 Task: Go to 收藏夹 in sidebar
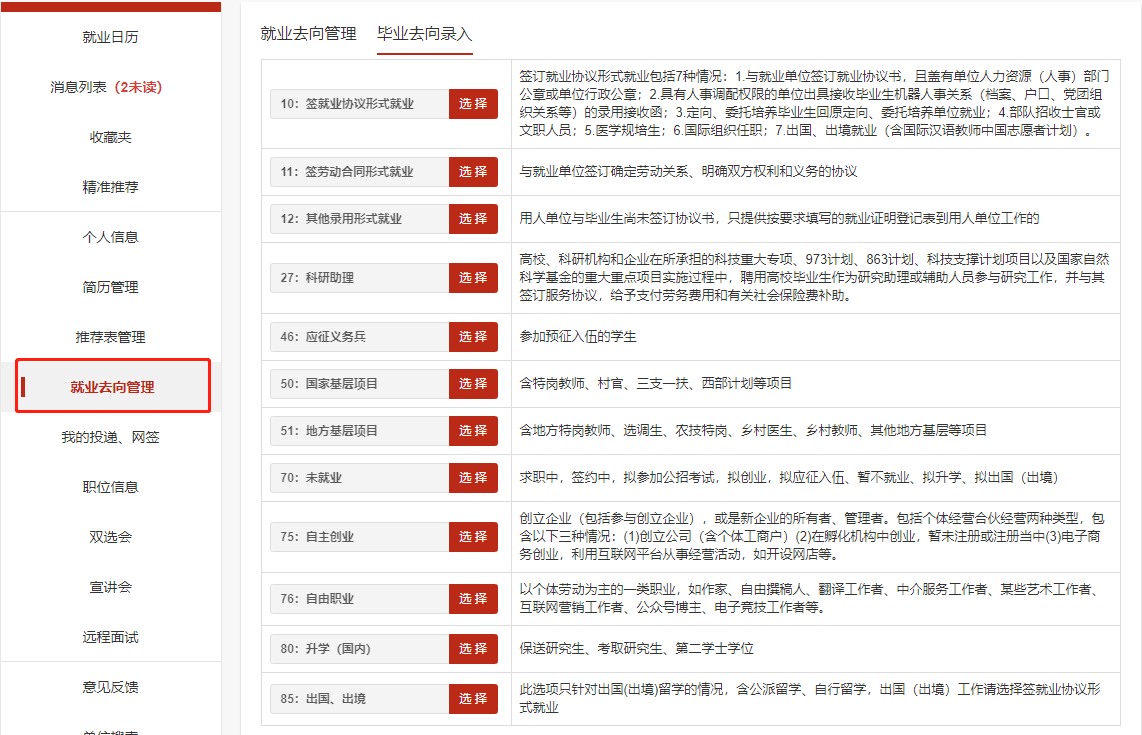click(x=110, y=137)
